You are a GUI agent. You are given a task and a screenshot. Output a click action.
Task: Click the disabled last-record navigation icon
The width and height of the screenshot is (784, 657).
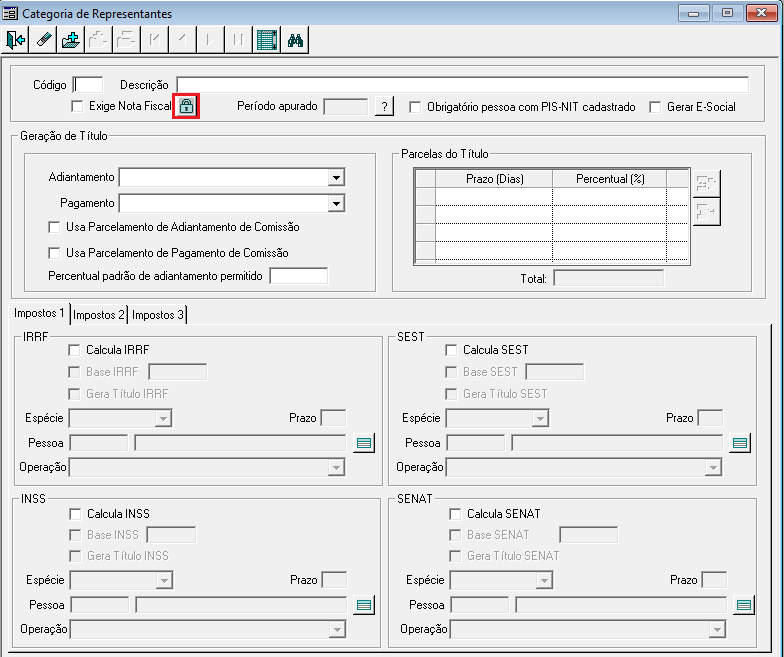coord(238,40)
